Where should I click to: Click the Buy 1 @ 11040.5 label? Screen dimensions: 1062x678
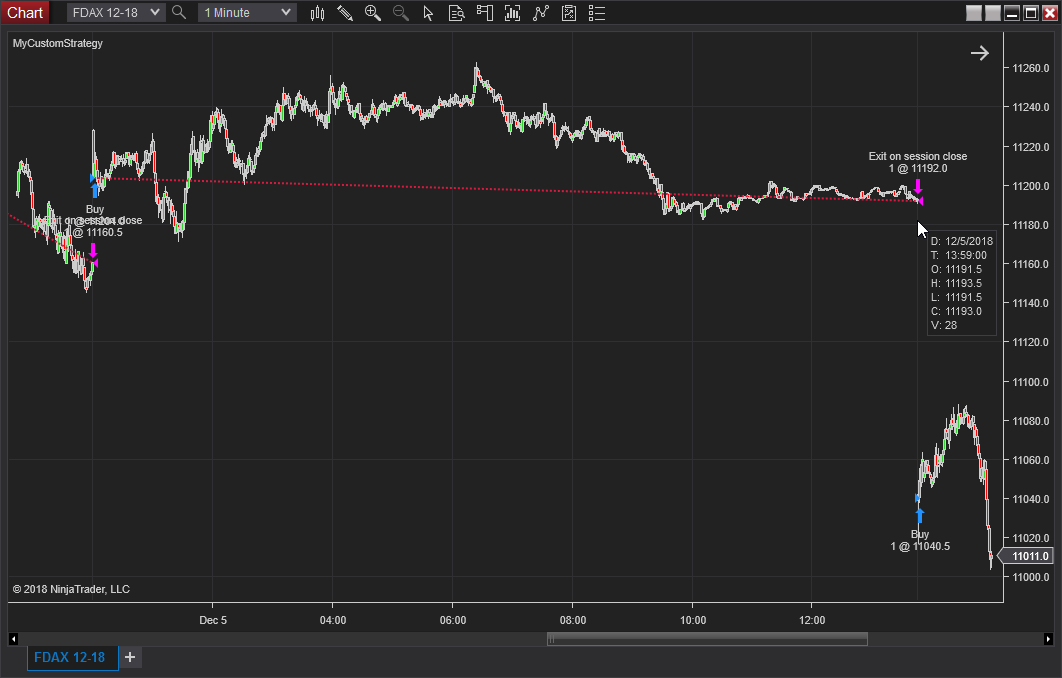tap(920, 541)
